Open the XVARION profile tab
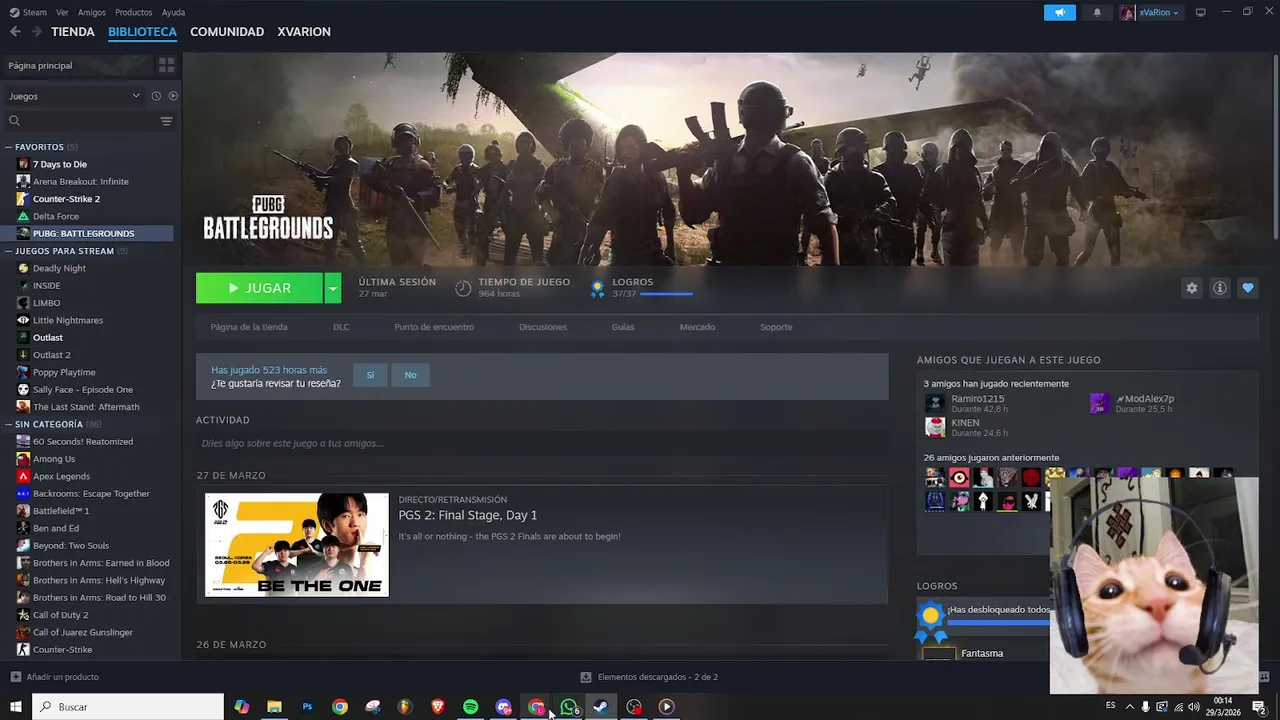 304,32
